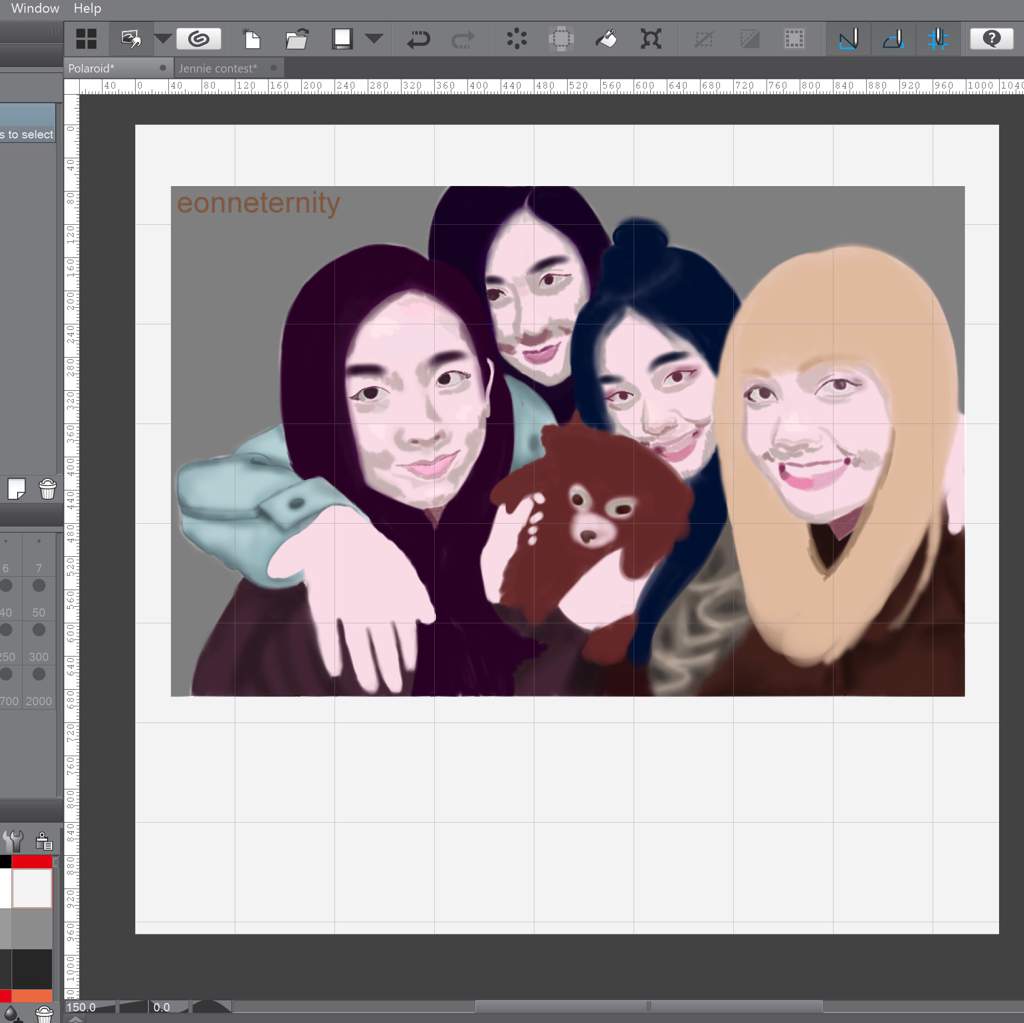Image resolution: width=1024 pixels, height=1023 pixels.
Task: Click the Clear (dotted circle) icon
Action: point(517,39)
